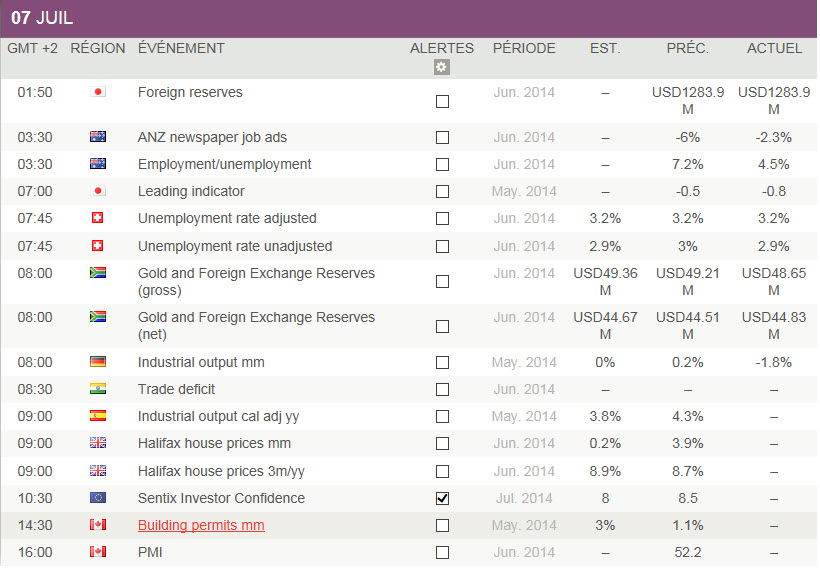Click Spain flag beside Industrial output cal adj
The width and height of the screenshot is (820, 573).
pos(98,416)
